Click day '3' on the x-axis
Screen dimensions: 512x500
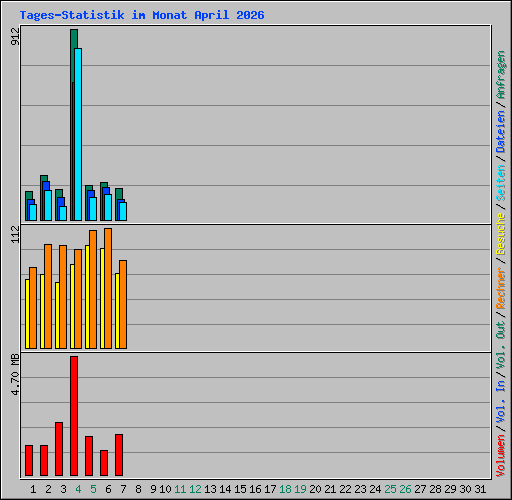point(63,489)
